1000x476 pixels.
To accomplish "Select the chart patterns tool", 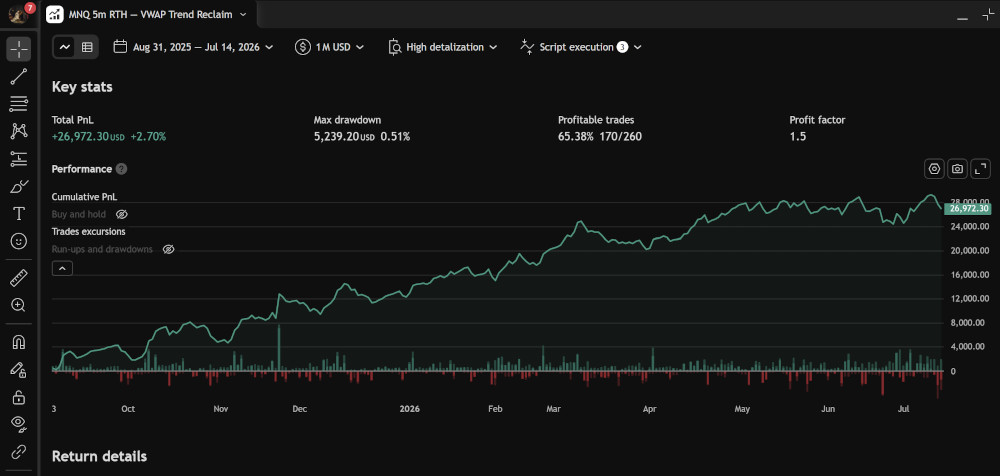I will click(18, 131).
